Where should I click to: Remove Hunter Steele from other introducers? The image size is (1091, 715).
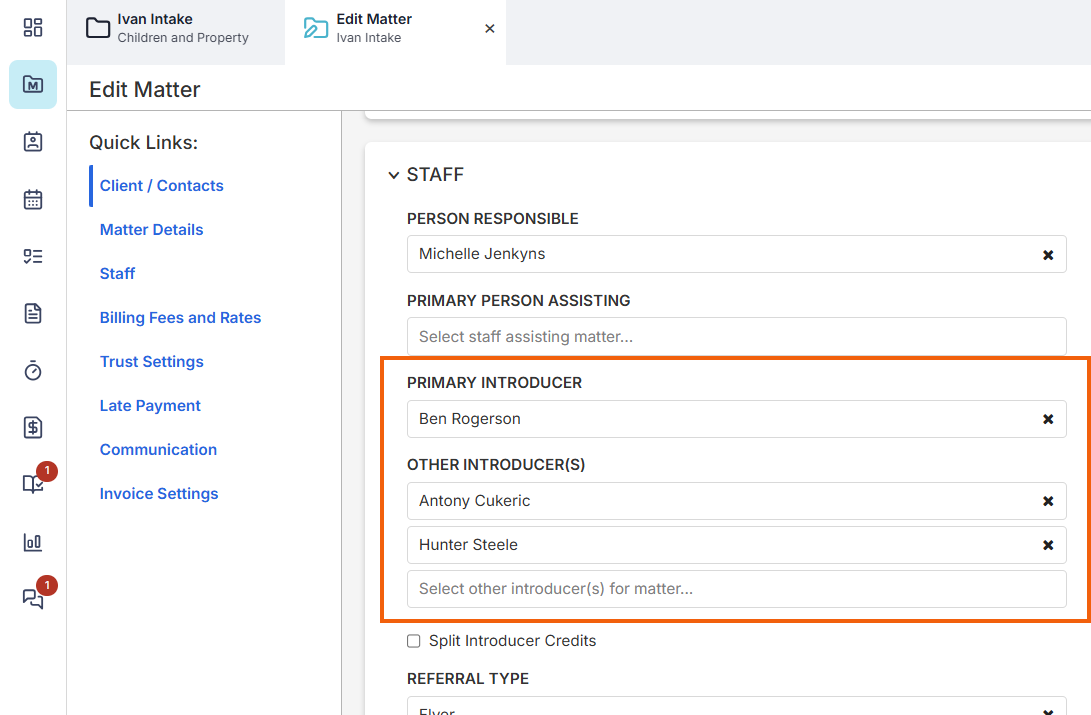click(x=1048, y=545)
